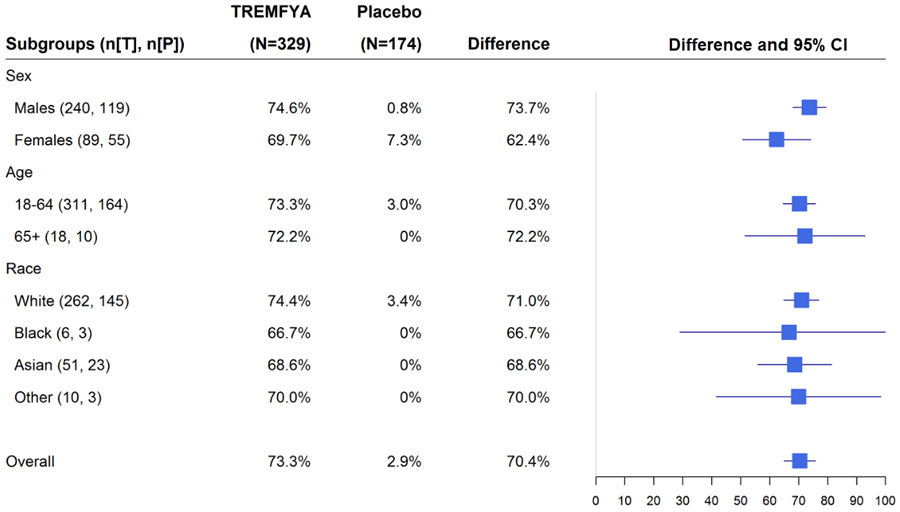
Task: Click the blue square for Black subgroup
Action: coord(789,332)
